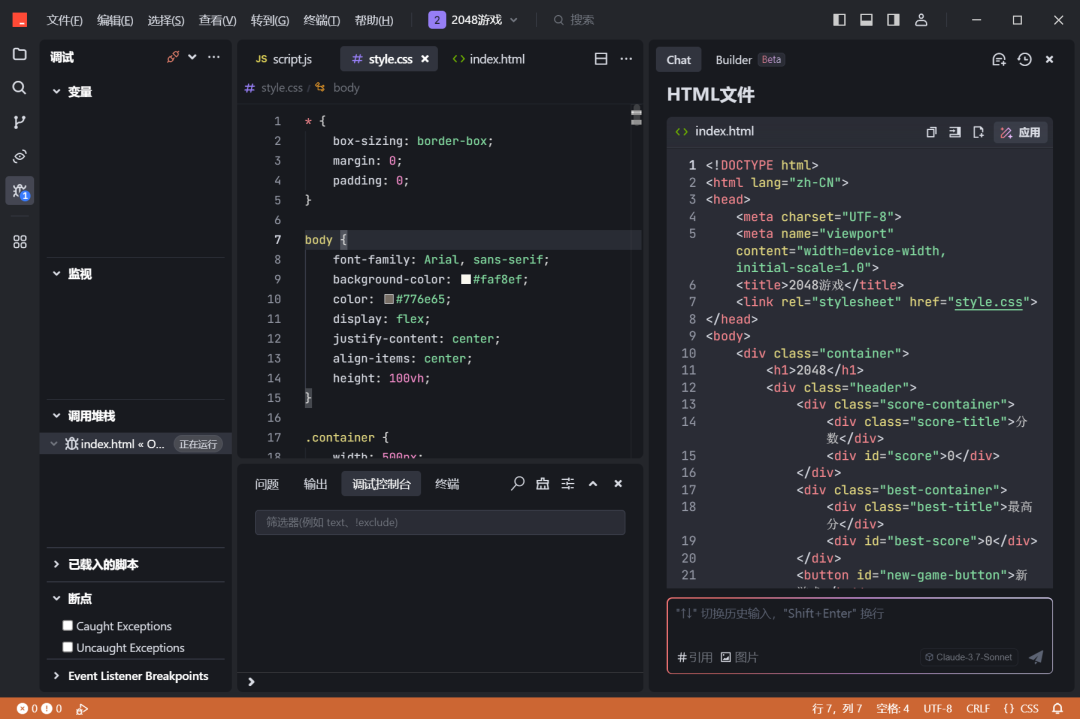Open the account profile icon

tap(921, 20)
